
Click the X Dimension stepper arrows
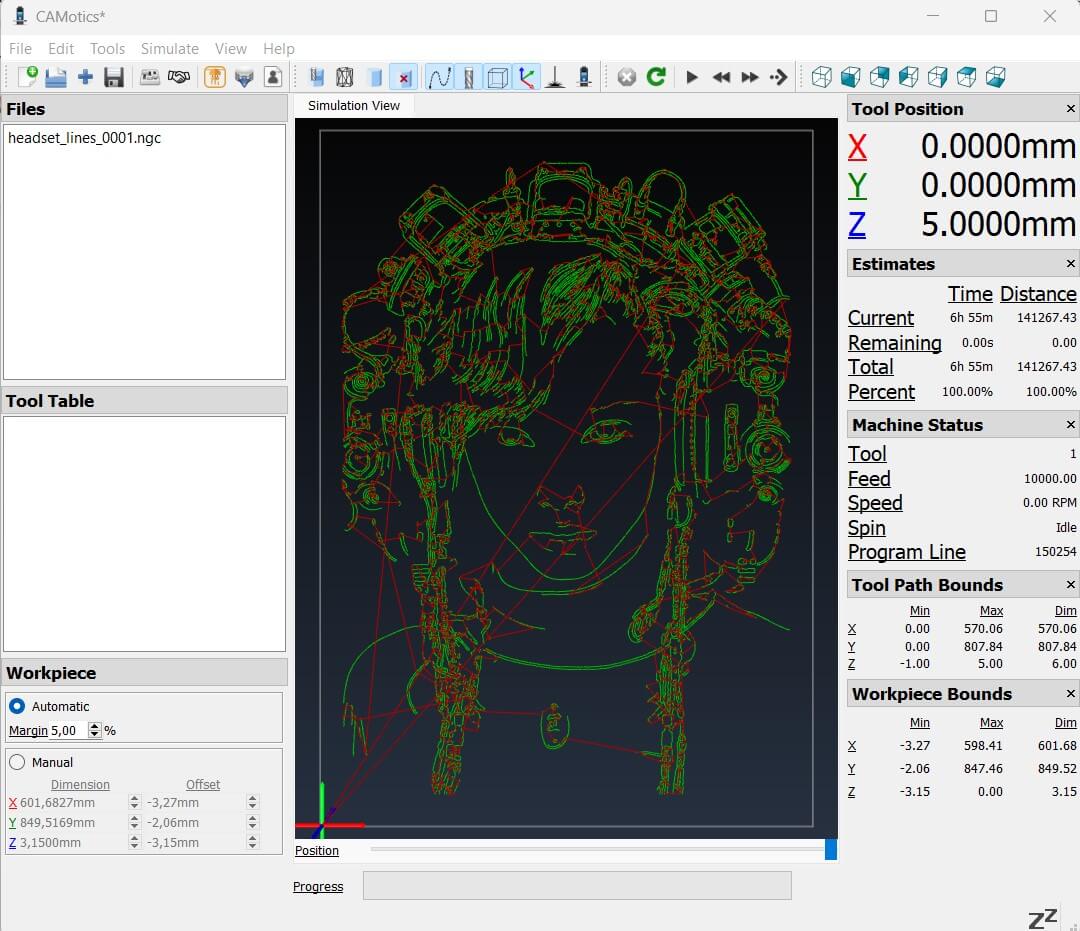click(134, 802)
